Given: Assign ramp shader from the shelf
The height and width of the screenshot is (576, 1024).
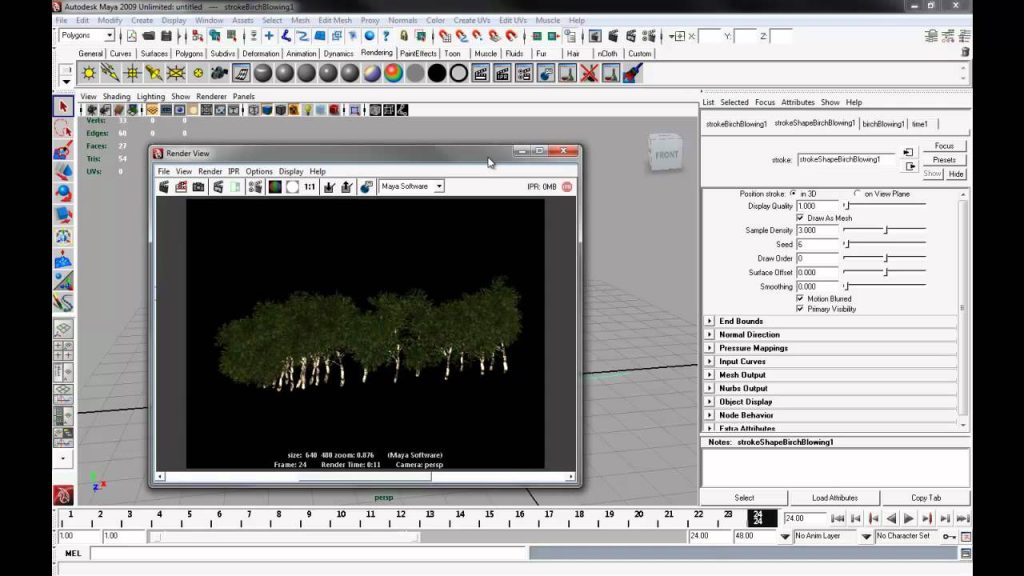Looking at the screenshot, I should tap(393, 73).
